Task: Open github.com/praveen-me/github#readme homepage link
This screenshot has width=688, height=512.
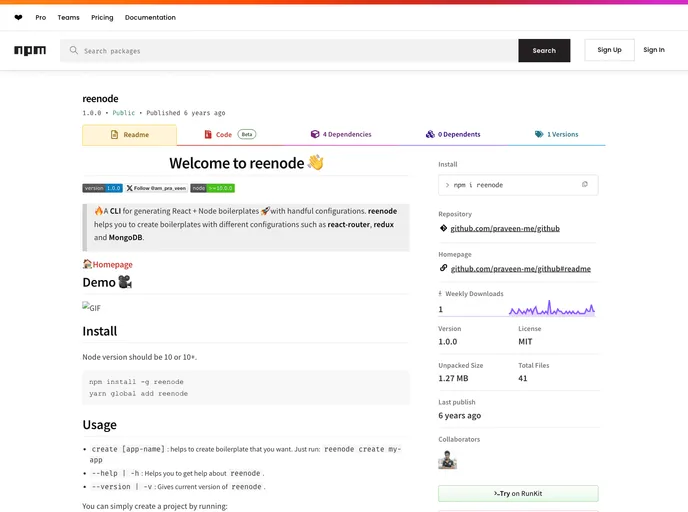Action: tap(521, 269)
